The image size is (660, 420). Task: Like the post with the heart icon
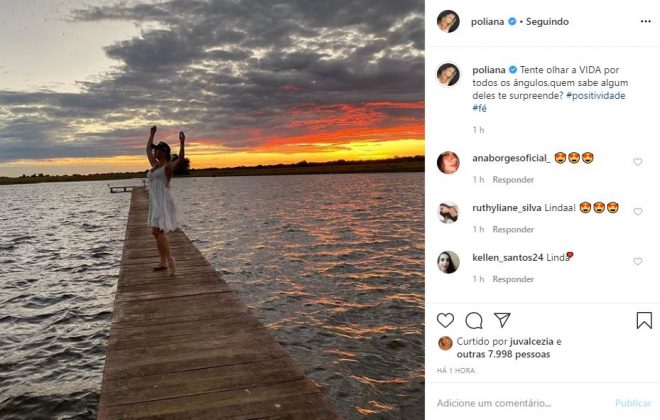(x=446, y=321)
